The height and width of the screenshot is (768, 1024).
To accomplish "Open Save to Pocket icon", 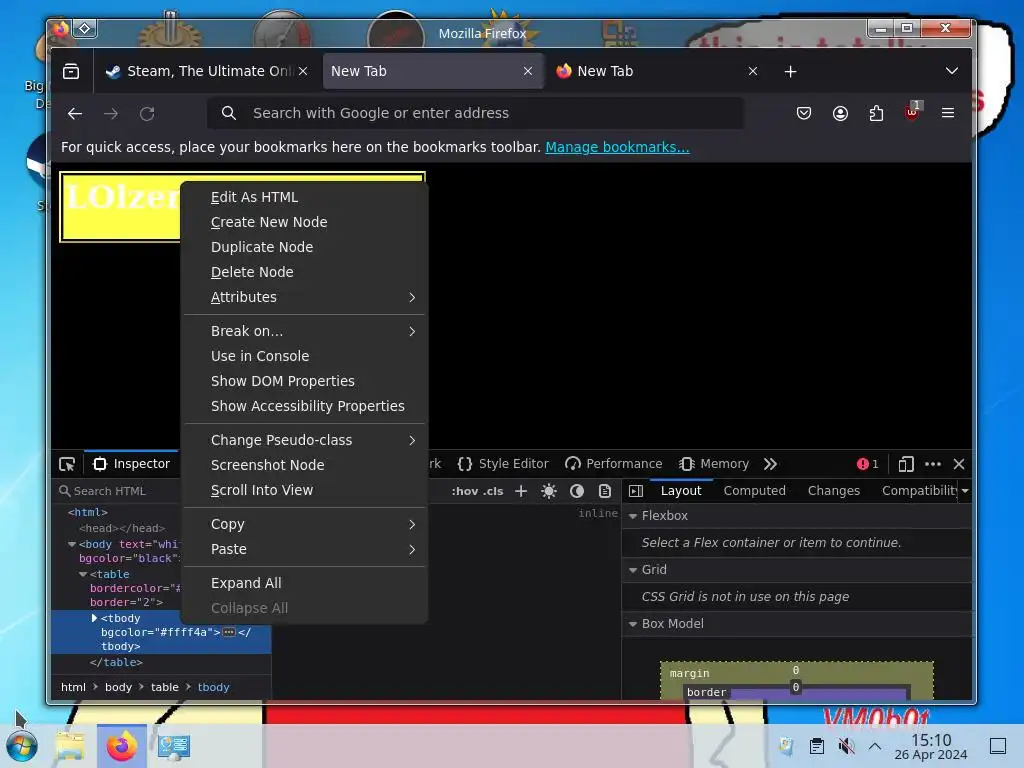I will [804, 114].
